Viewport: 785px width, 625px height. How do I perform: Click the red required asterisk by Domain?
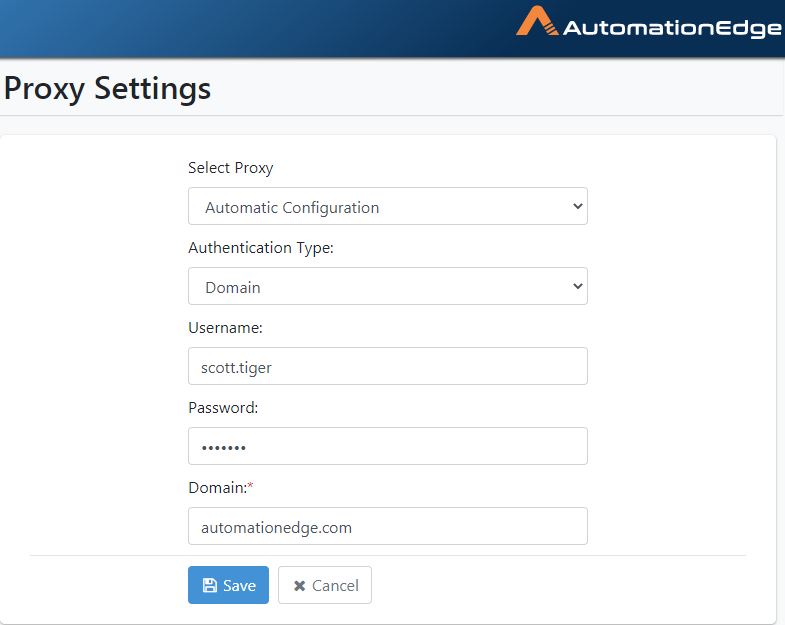pos(250,485)
